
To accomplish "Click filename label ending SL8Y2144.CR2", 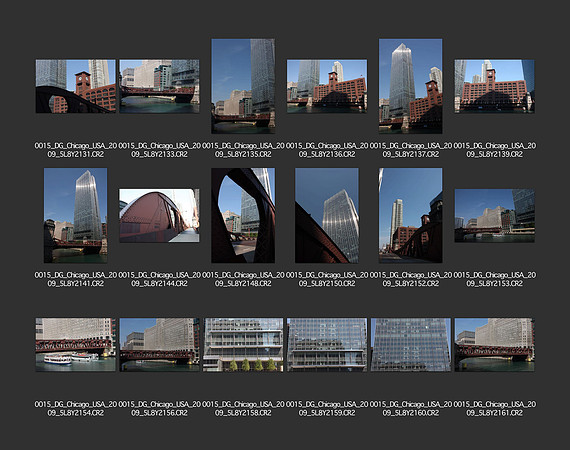I will point(159,279).
